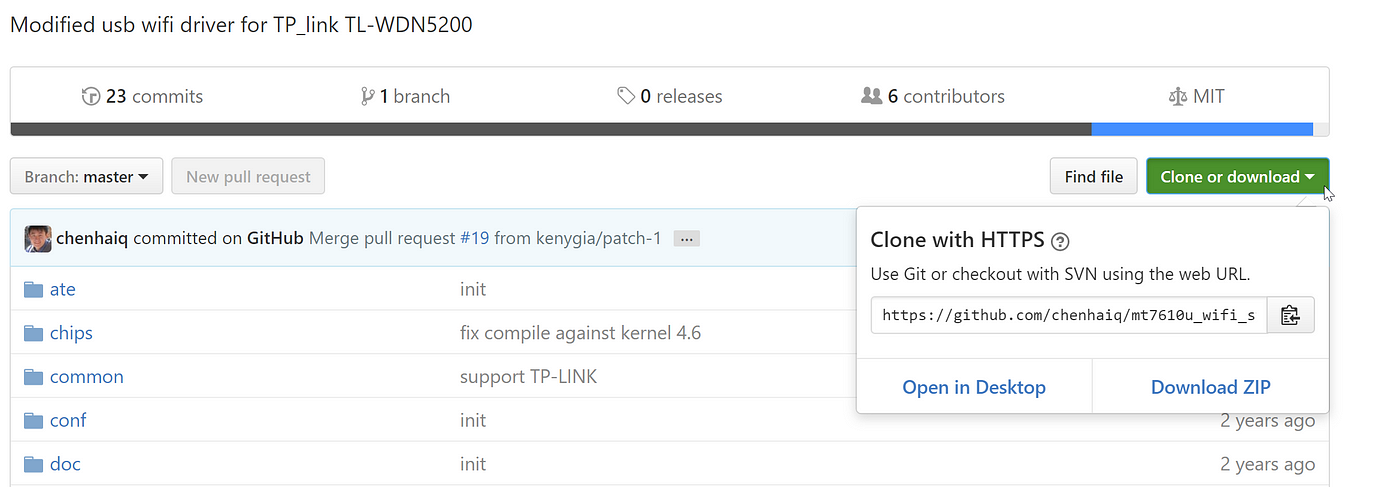The image size is (1400, 487).
Task: Click the commits clock icon
Action: [91, 97]
